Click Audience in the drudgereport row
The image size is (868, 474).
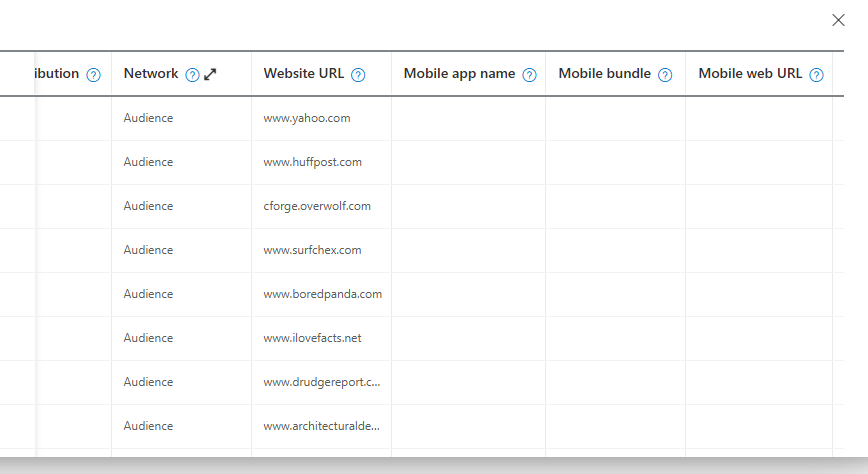[x=148, y=382]
